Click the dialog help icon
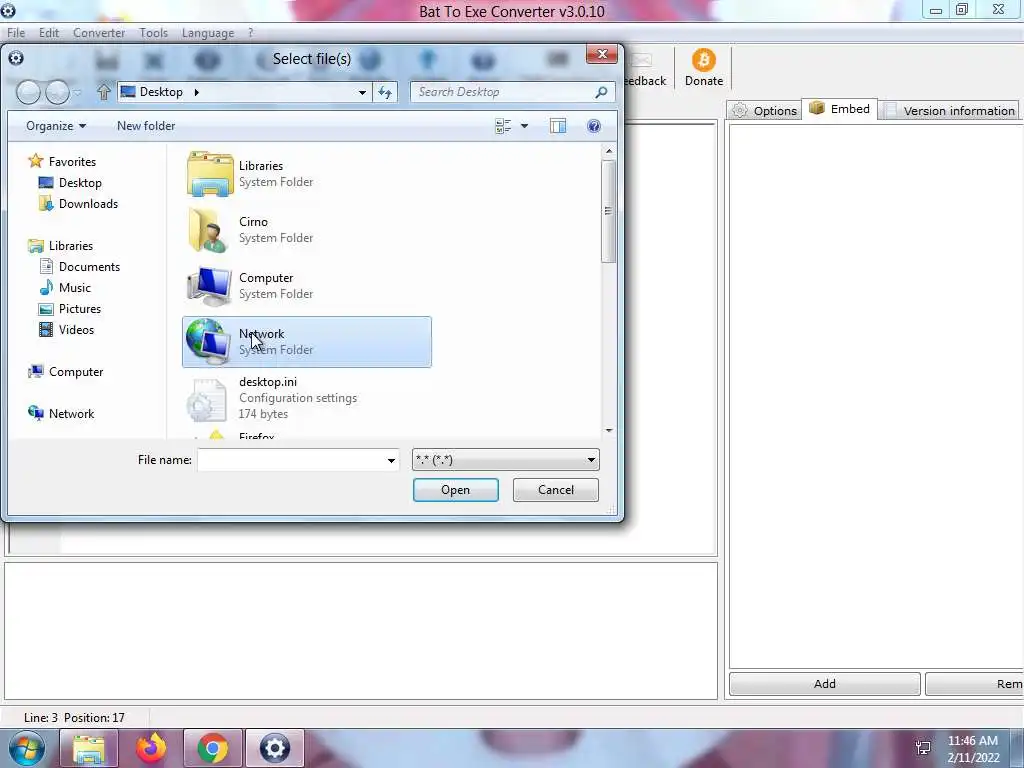The image size is (1024, 768). [x=594, y=126]
